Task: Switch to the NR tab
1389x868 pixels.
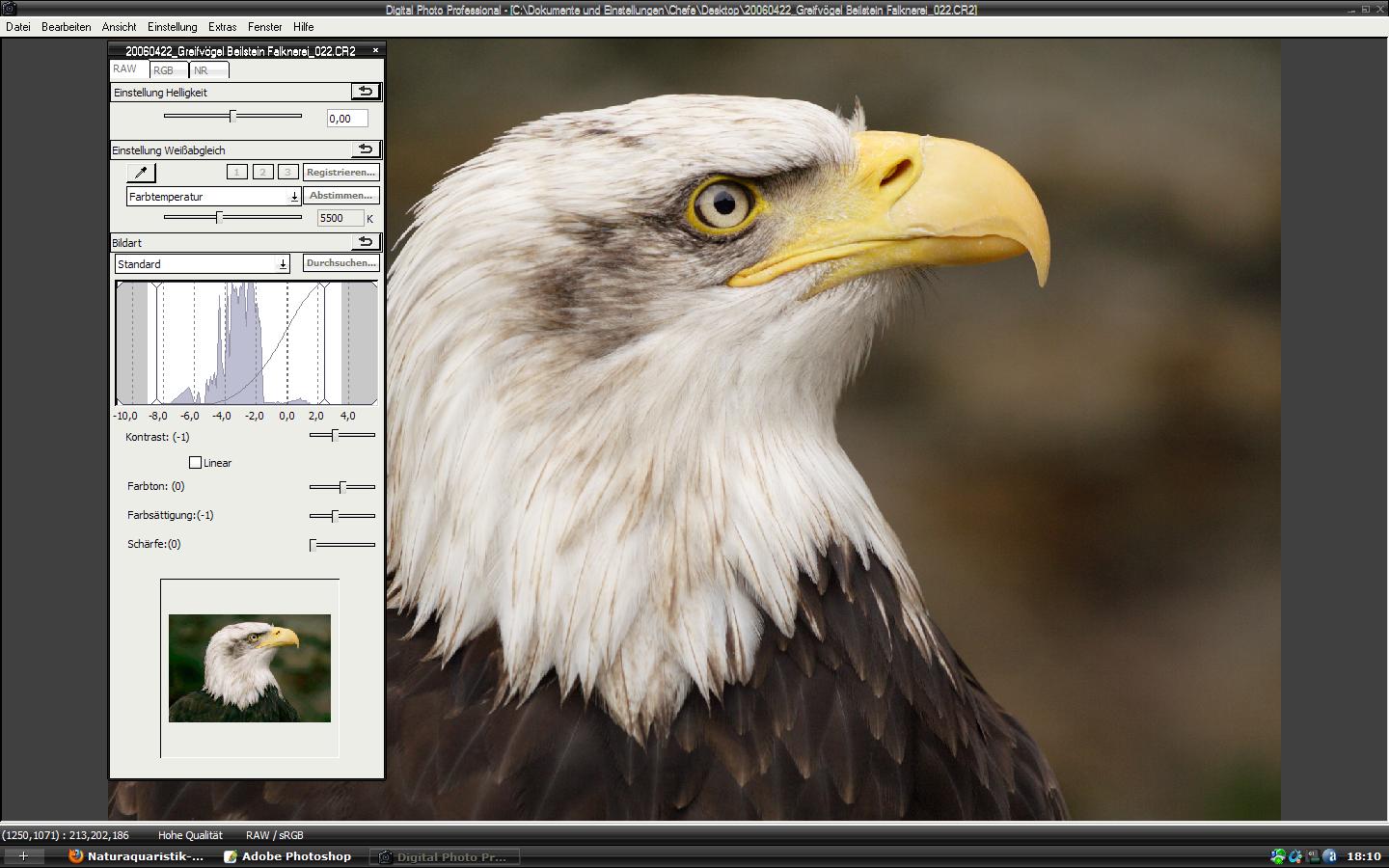Action: tap(201, 70)
